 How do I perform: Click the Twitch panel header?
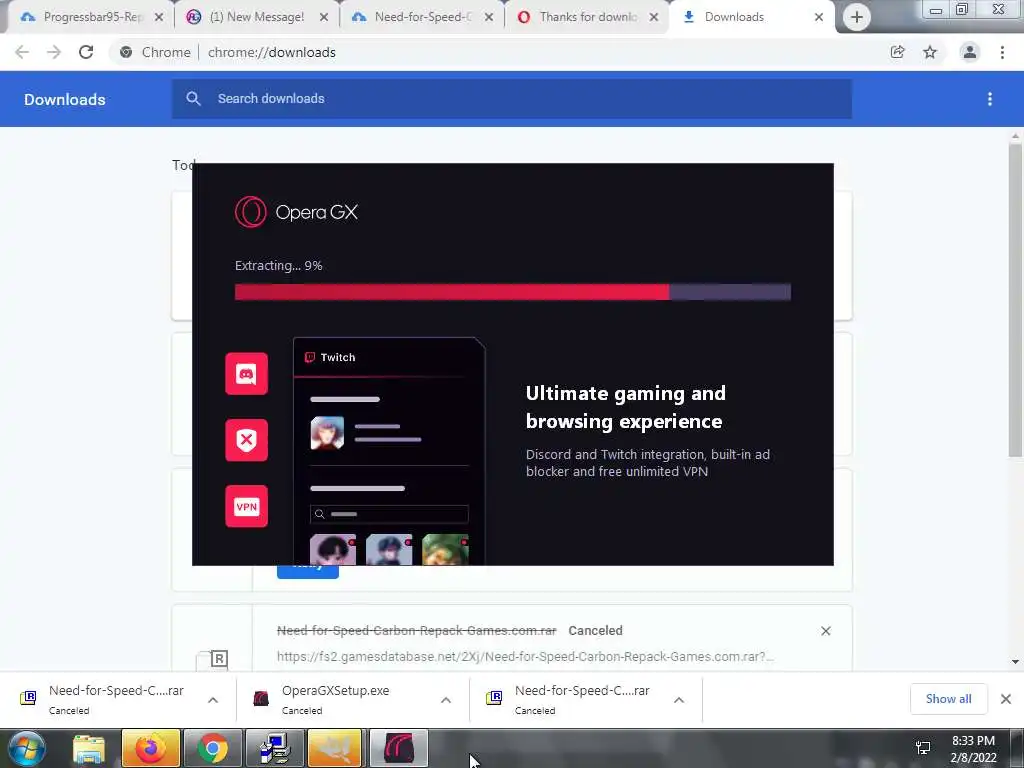(x=389, y=357)
